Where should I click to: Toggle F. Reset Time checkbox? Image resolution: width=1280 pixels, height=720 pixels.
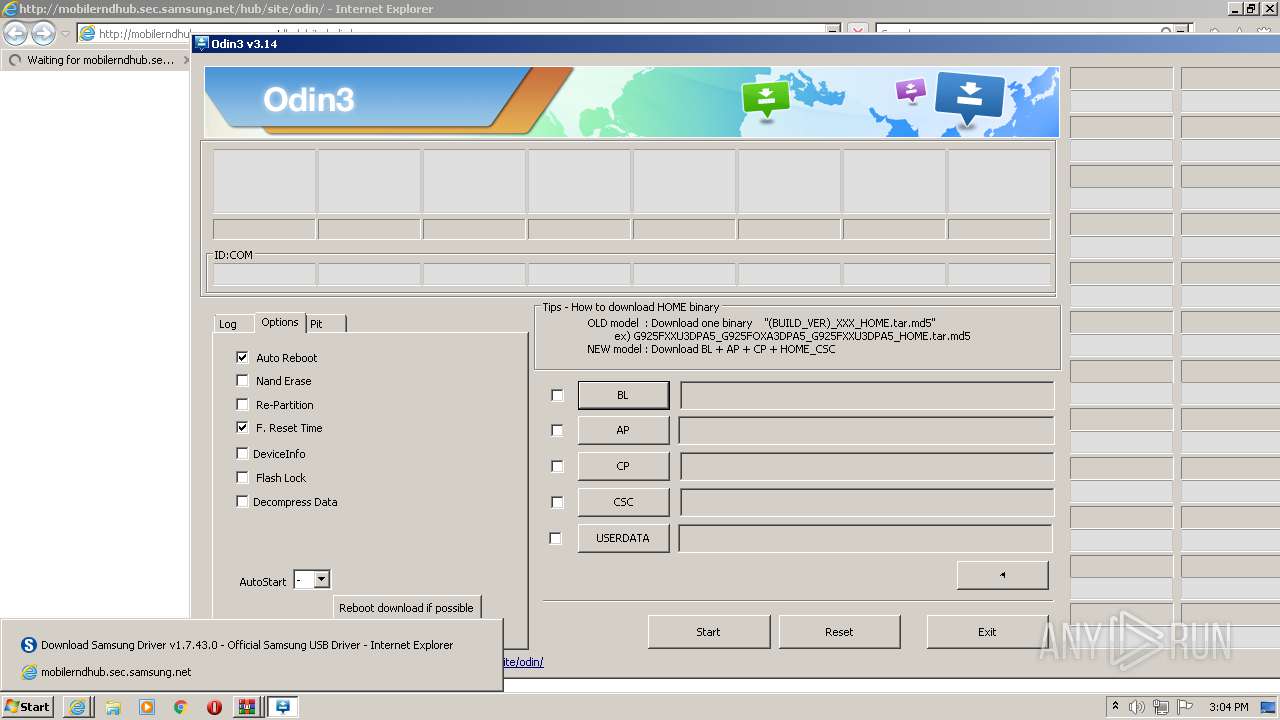click(242, 427)
